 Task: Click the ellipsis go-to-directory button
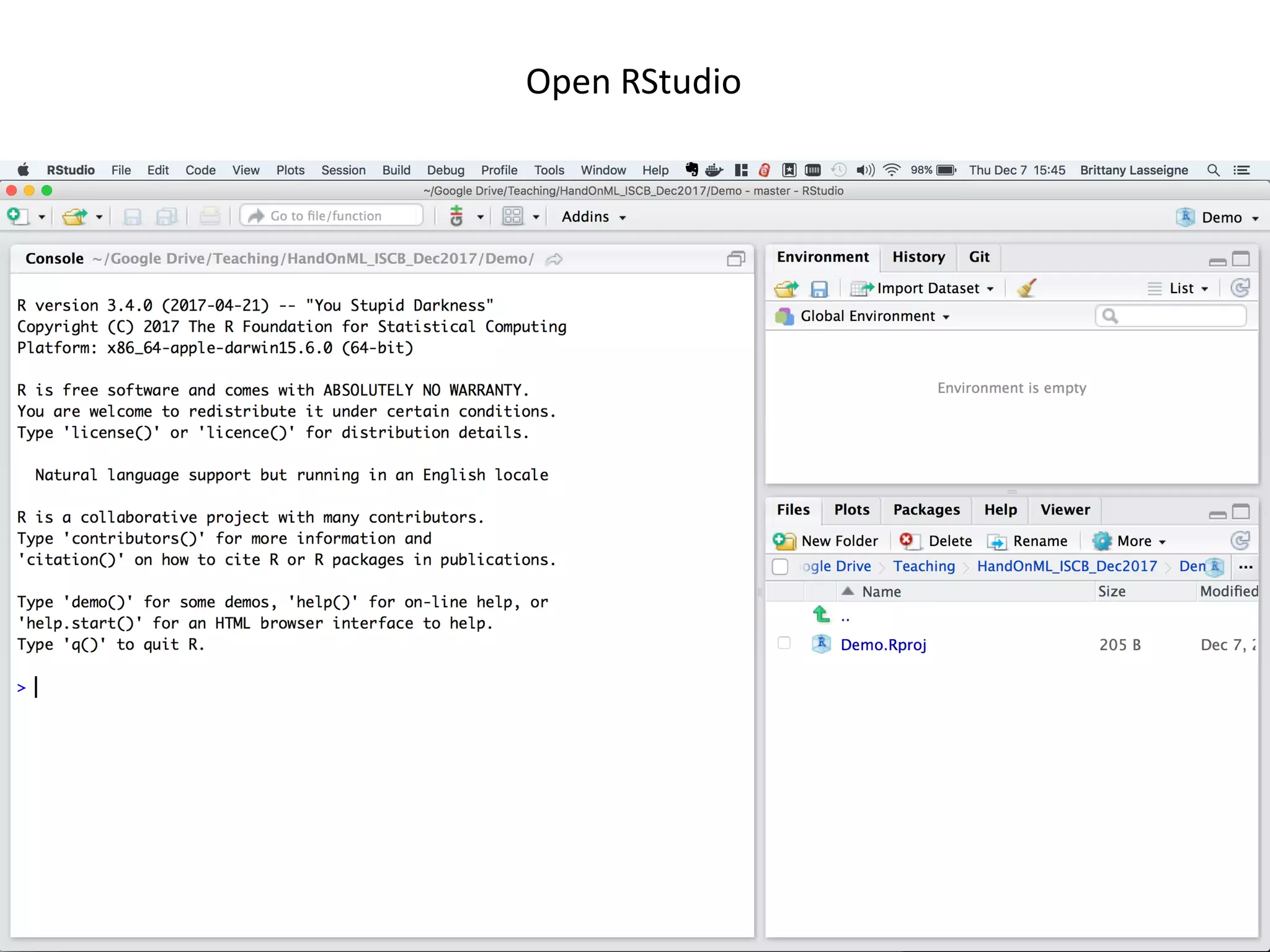point(1245,567)
